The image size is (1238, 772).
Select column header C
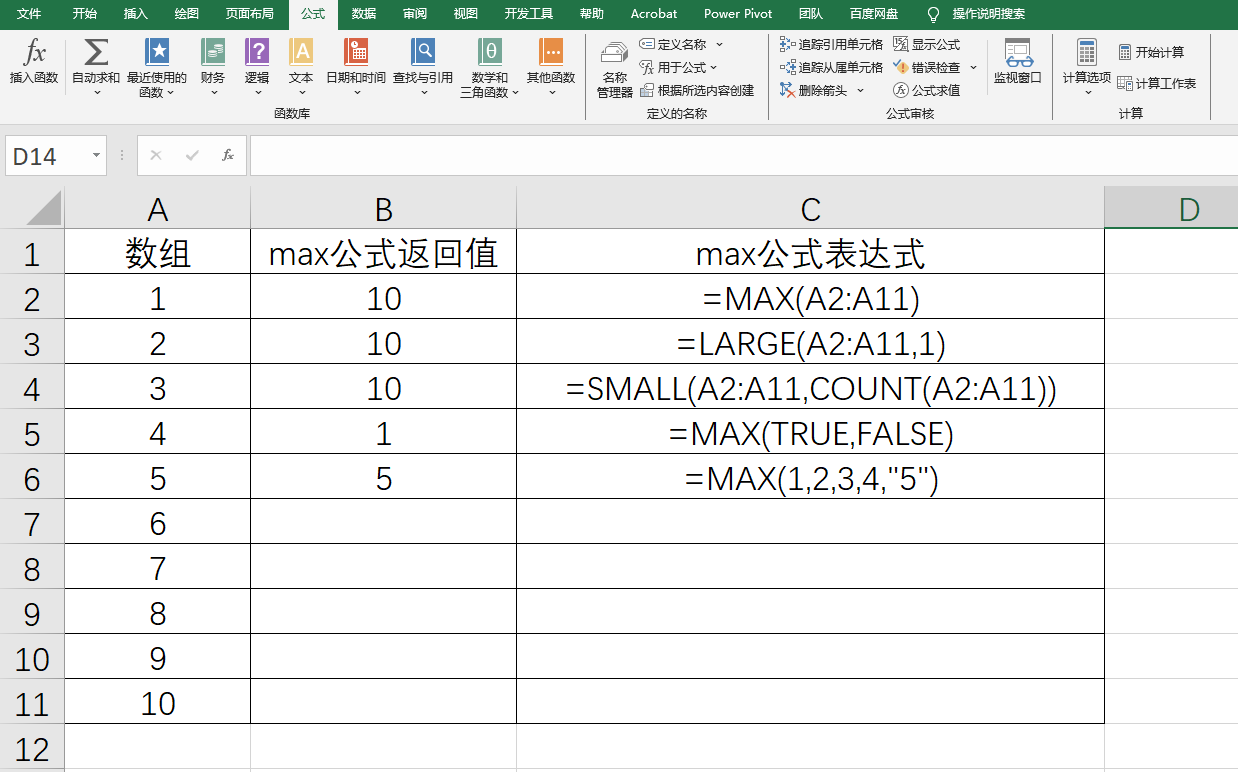click(x=811, y=208)
